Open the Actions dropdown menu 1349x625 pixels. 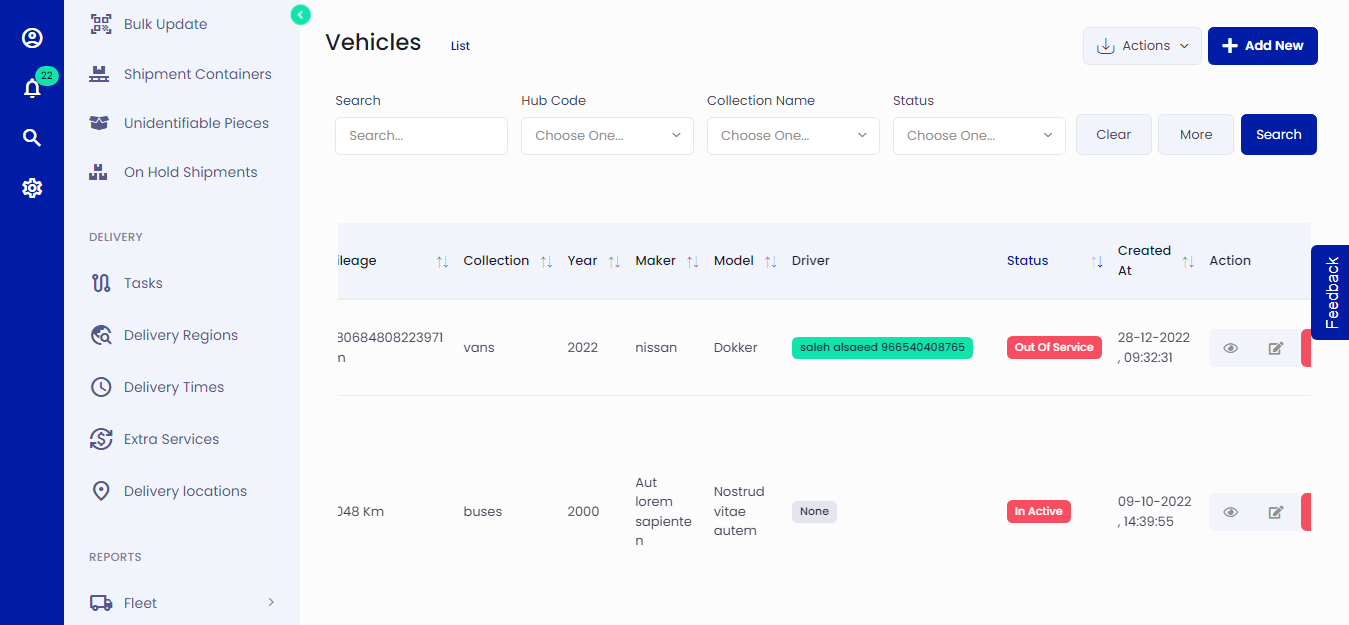coord(1142,45)
